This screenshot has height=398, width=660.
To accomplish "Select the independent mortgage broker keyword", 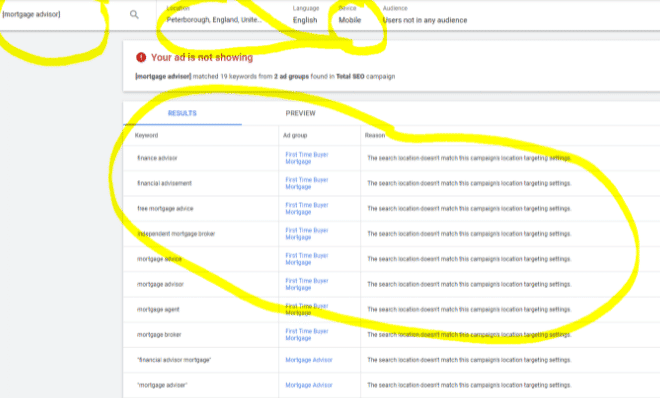I will 176,234.
